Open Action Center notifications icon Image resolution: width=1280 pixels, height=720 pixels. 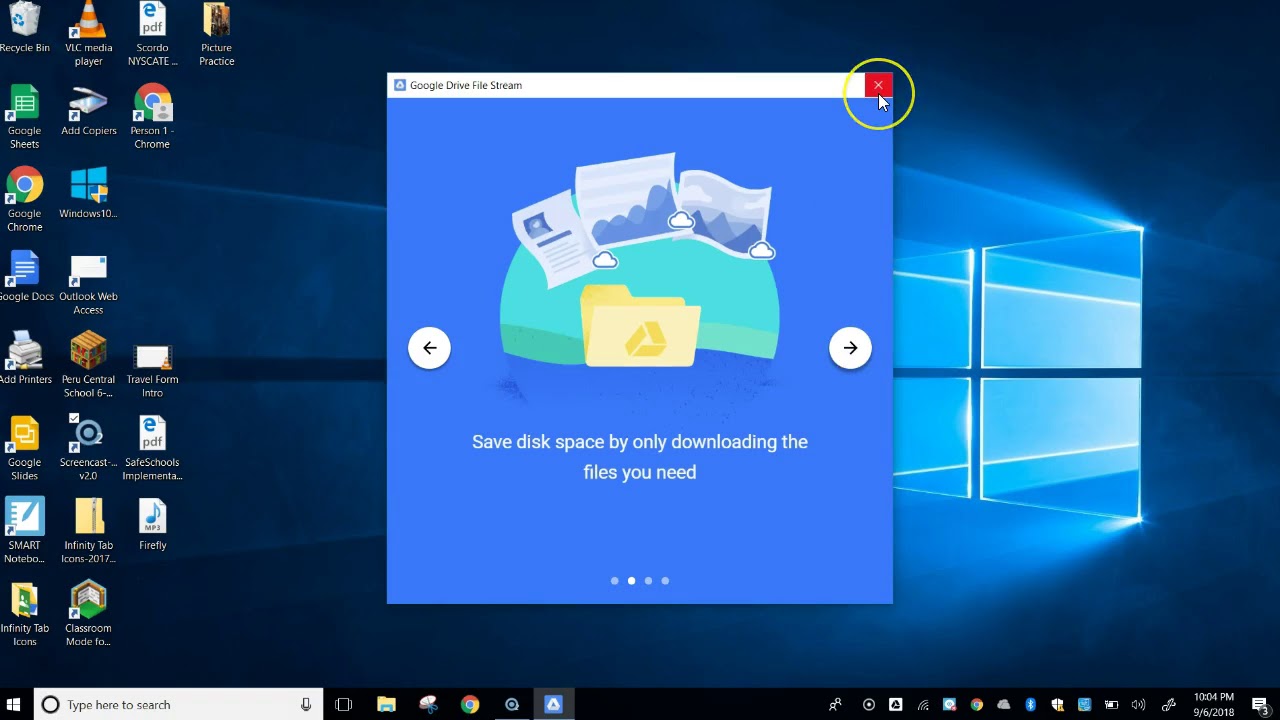tap(1260, 705)
